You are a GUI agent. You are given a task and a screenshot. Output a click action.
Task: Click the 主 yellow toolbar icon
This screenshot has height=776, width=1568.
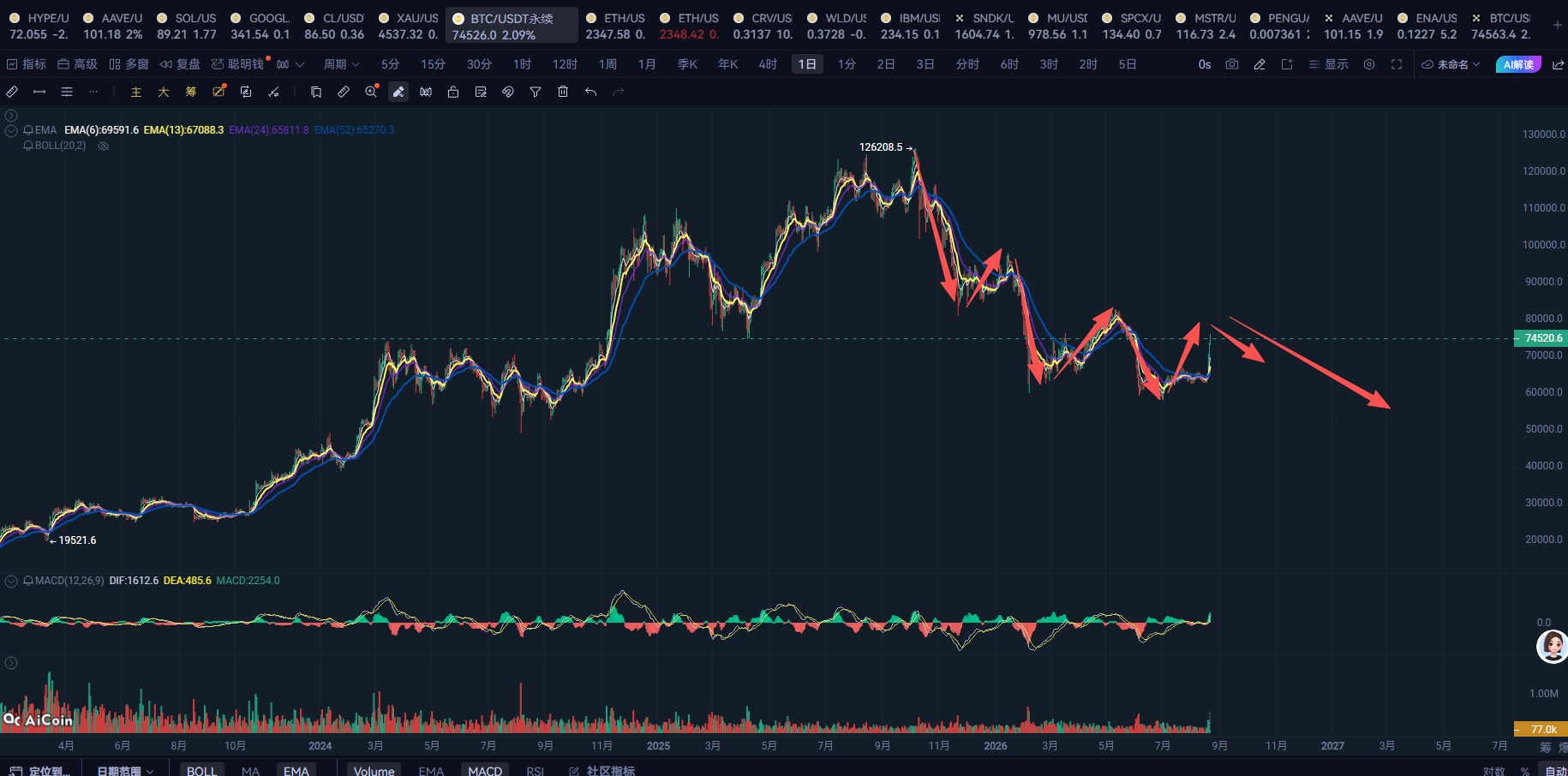pos(136,92)
